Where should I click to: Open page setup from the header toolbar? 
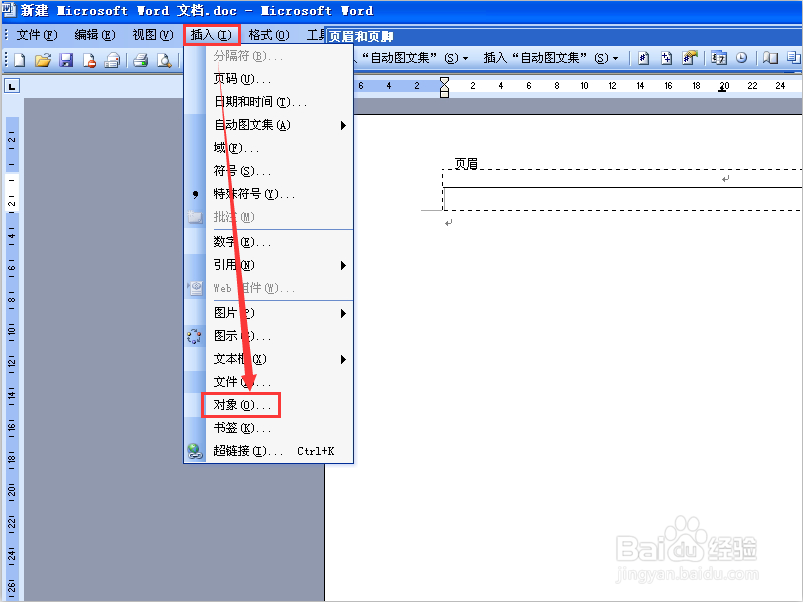coord(769,58)
